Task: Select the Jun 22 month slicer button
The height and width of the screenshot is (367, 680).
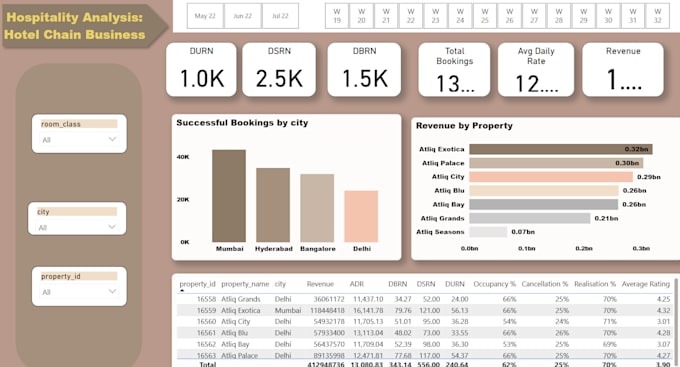Action: (x=243, y=16)
